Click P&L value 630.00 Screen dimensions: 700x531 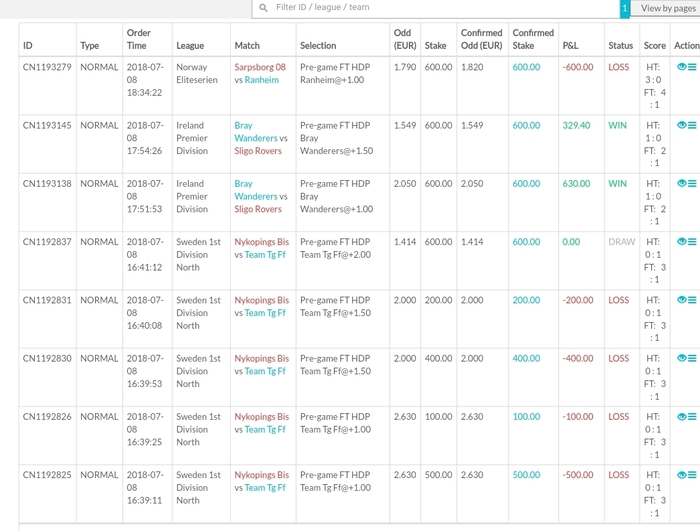click(576, 184)
